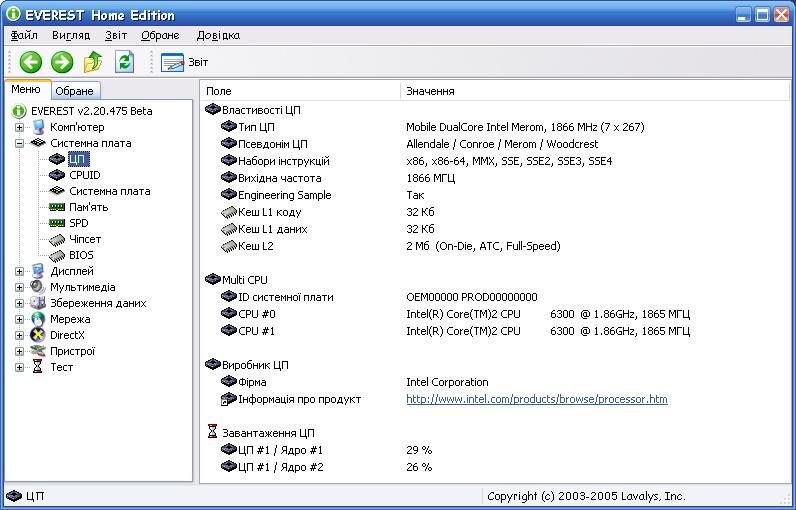Select the Кеш L1 даних row

(x=495, y=229)
